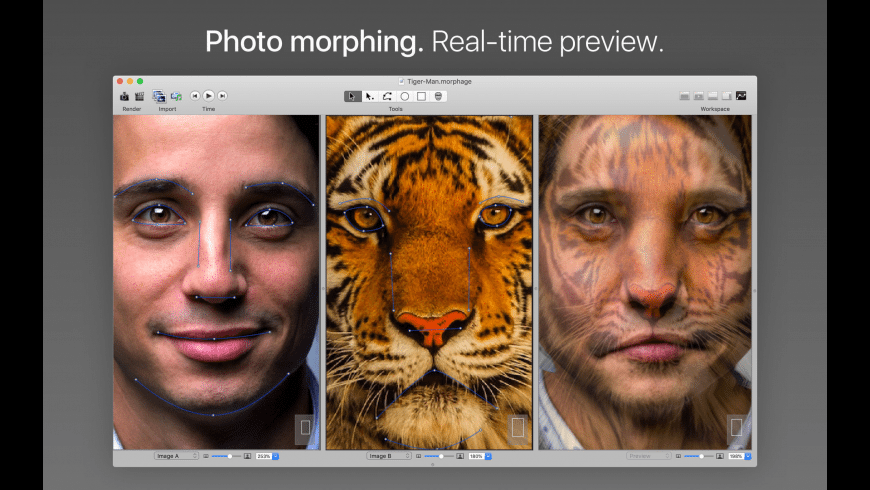The image size is (870, 490).
Task: Select the arrow selection tool
Action: coord(352,96)
